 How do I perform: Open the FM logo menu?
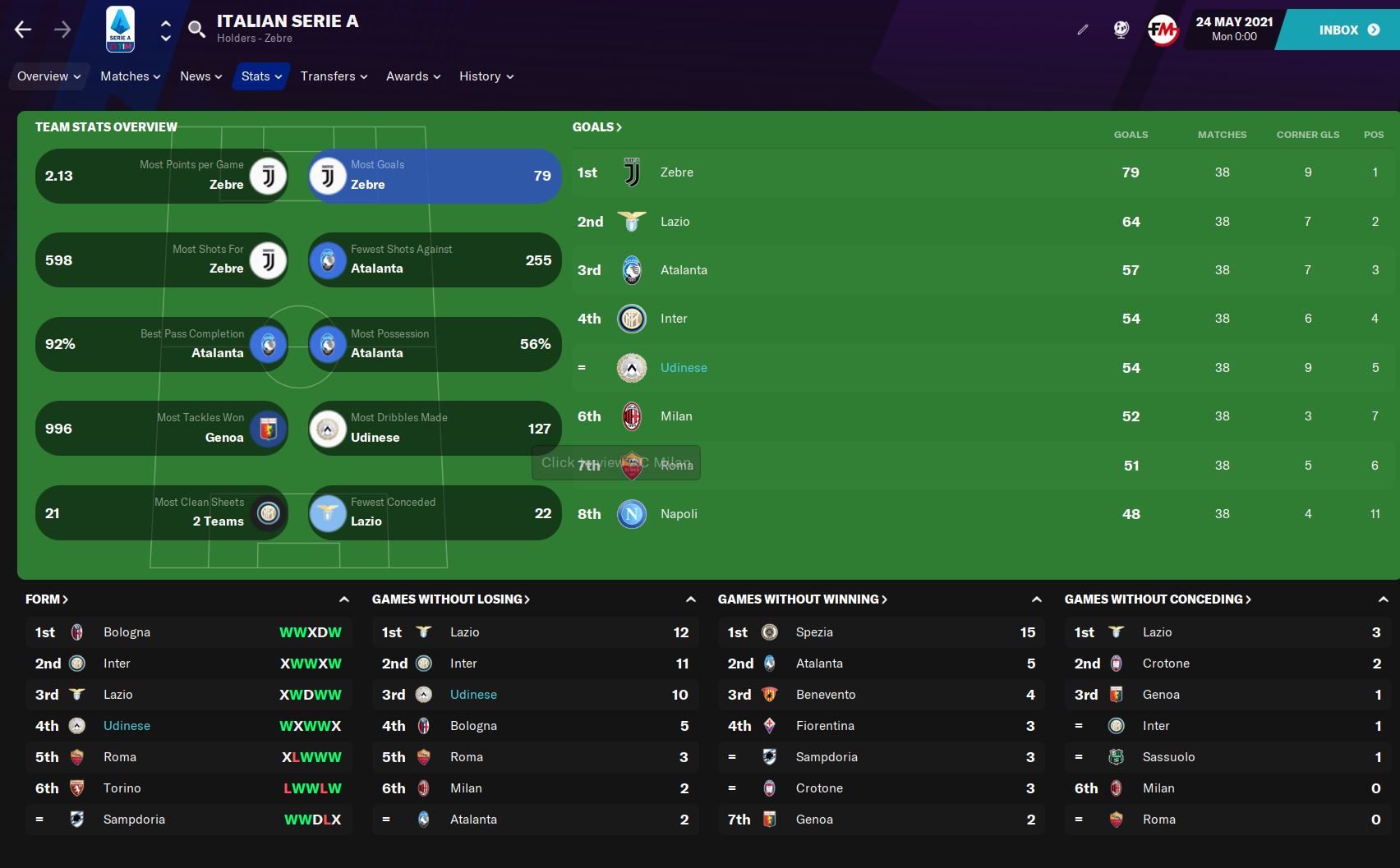point(1163,30)
